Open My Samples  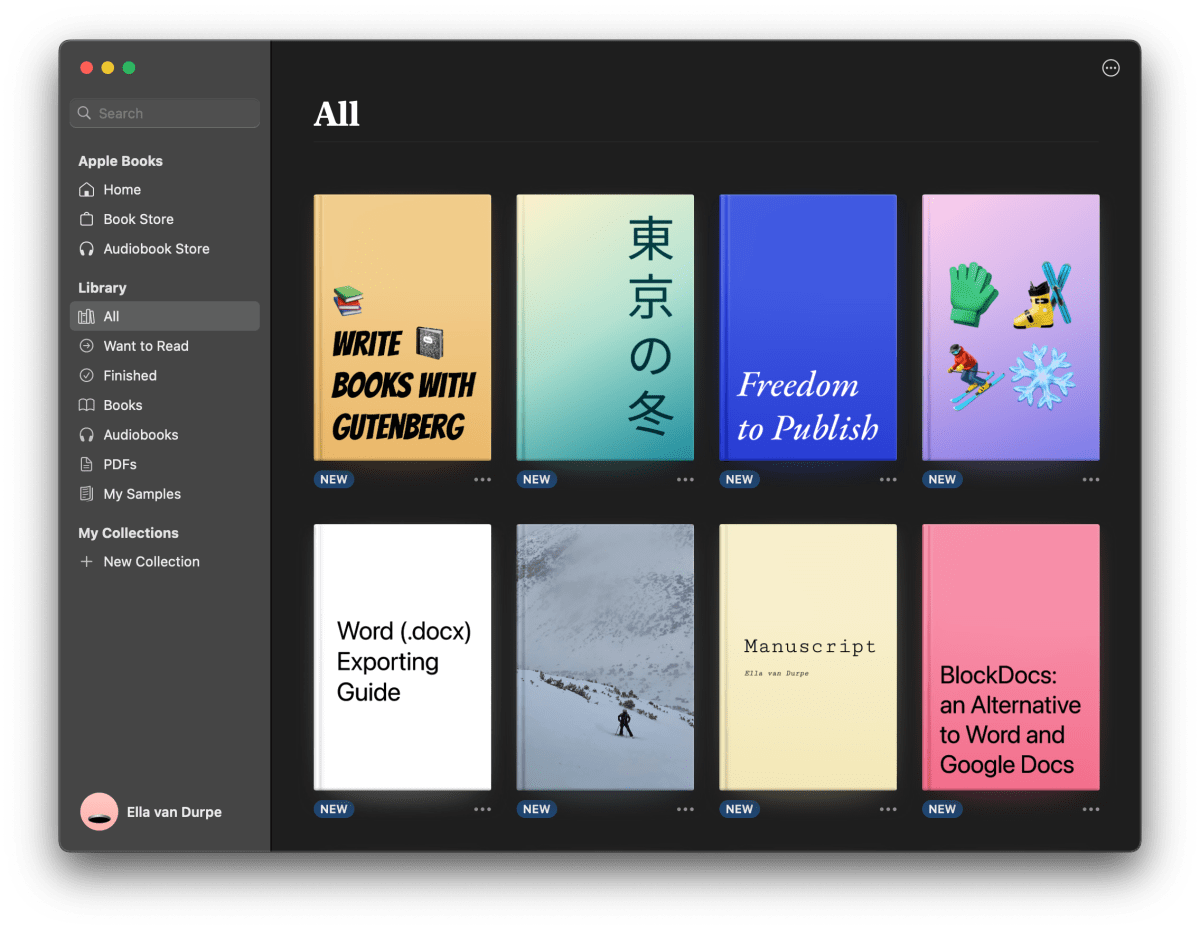pyautogui.click(x=141, y=493)
